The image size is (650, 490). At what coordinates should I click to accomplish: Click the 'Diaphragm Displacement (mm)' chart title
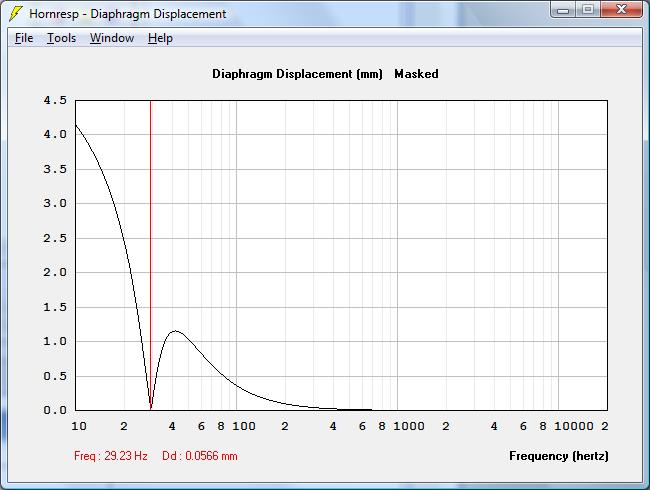[x=297, y=74]
